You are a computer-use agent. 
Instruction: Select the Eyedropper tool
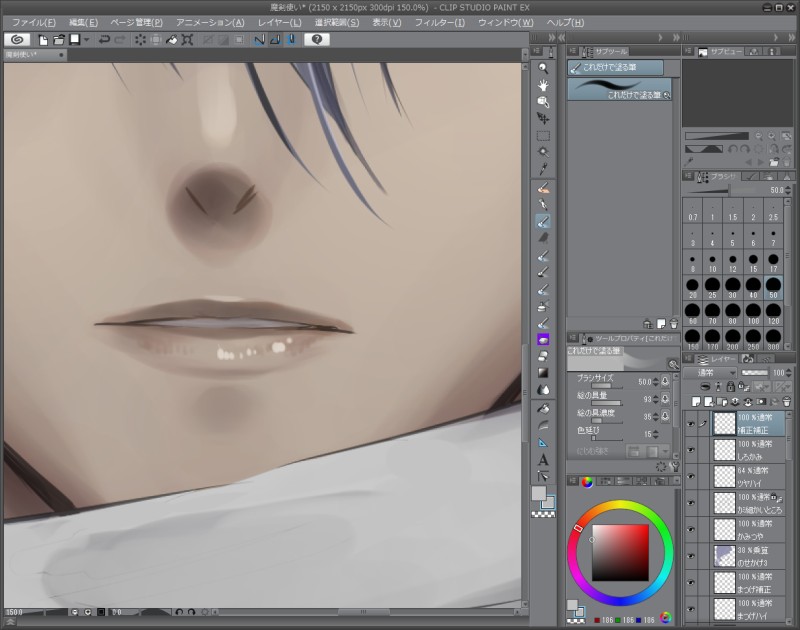(x=543, y=169)
